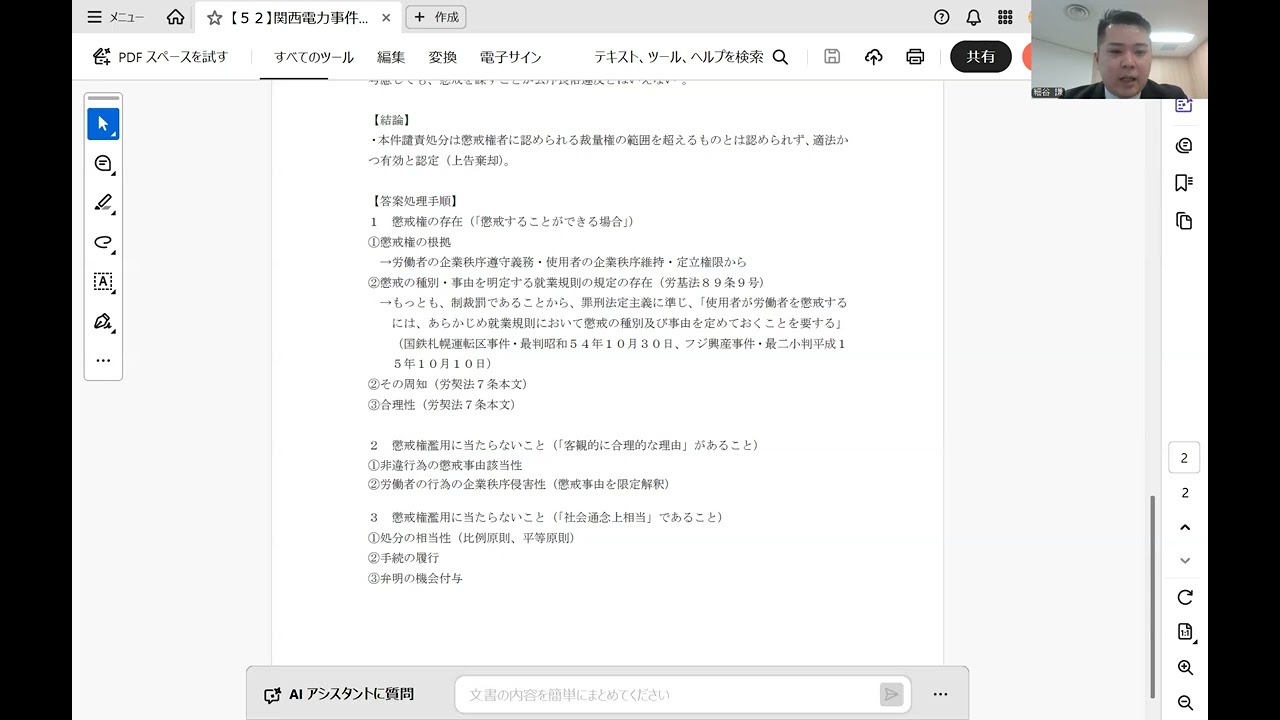Screen dimensions: 1280x720
Task: Close the 関西電力事件 document tab
Action: pyautogui.click(x=386, y=18)
